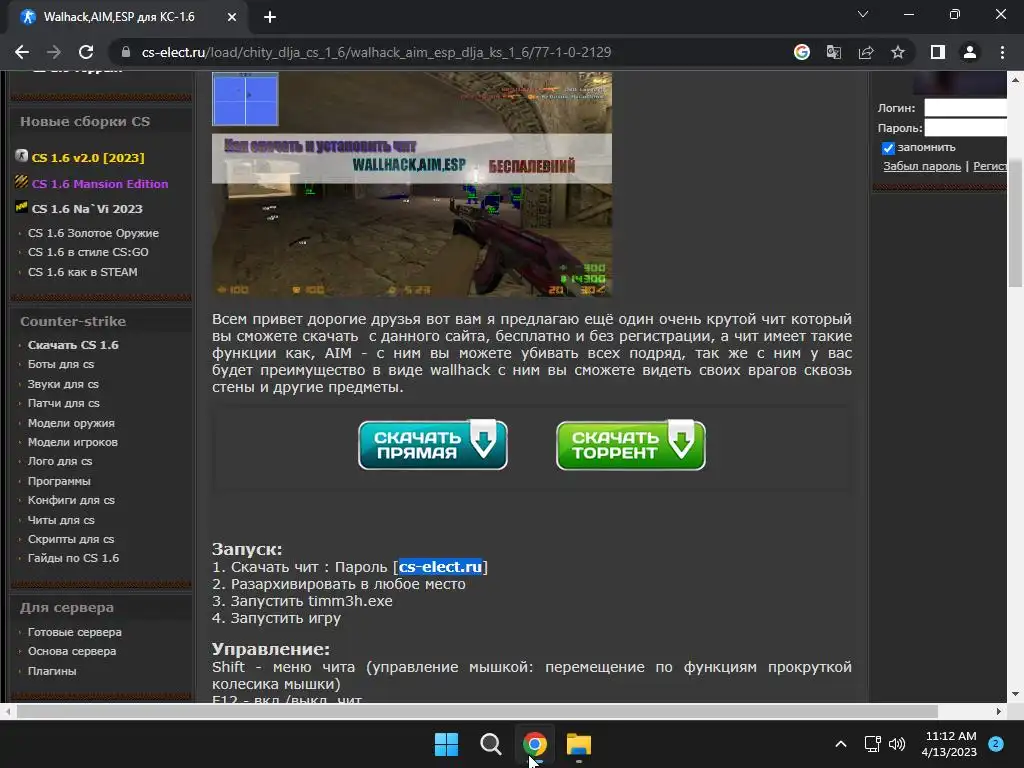Viewport: 1024px width, 768px height.
Task: Open Лого для cs menu item
Action: (60, 461)
